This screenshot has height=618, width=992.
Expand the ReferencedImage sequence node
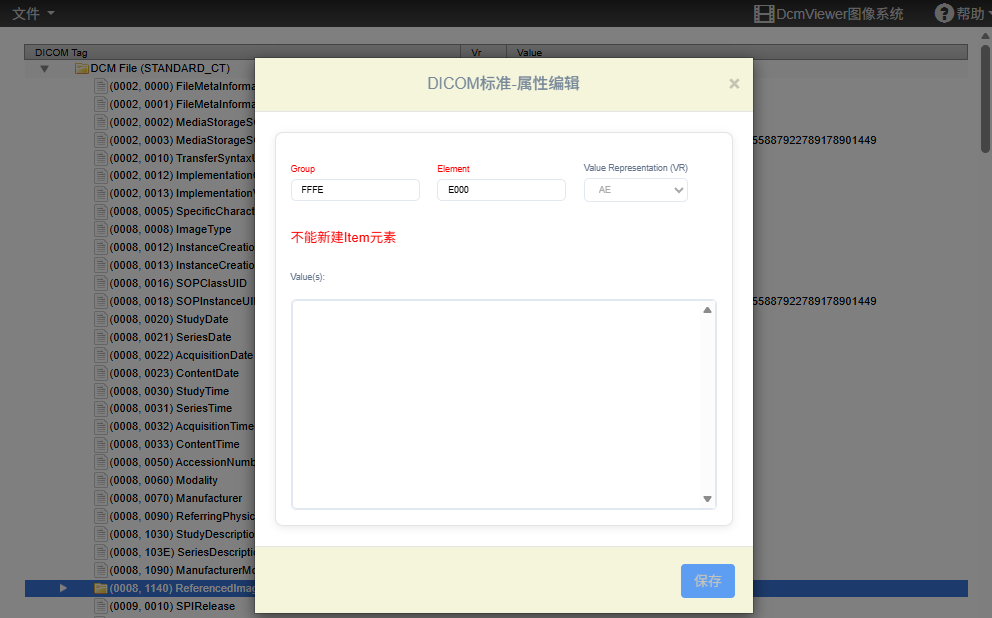(63, 588)
